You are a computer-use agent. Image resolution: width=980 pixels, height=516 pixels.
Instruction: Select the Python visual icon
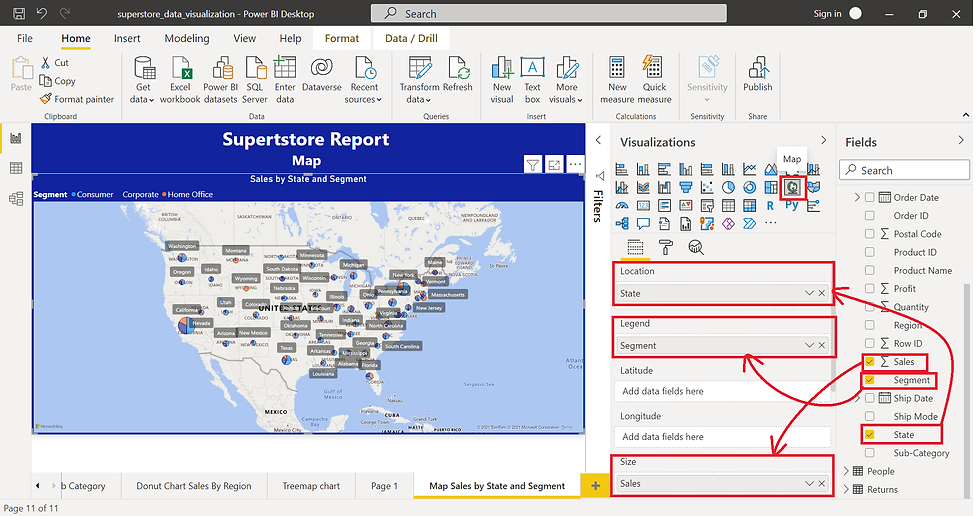(792, 205)
